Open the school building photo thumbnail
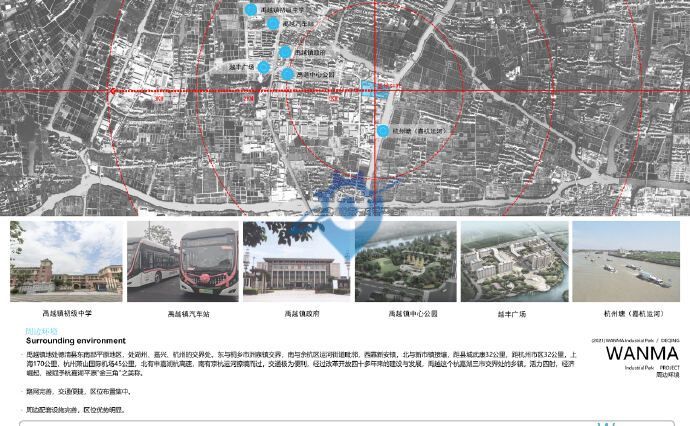The height and width of the screenshot is (426, 690). point(66,261)
